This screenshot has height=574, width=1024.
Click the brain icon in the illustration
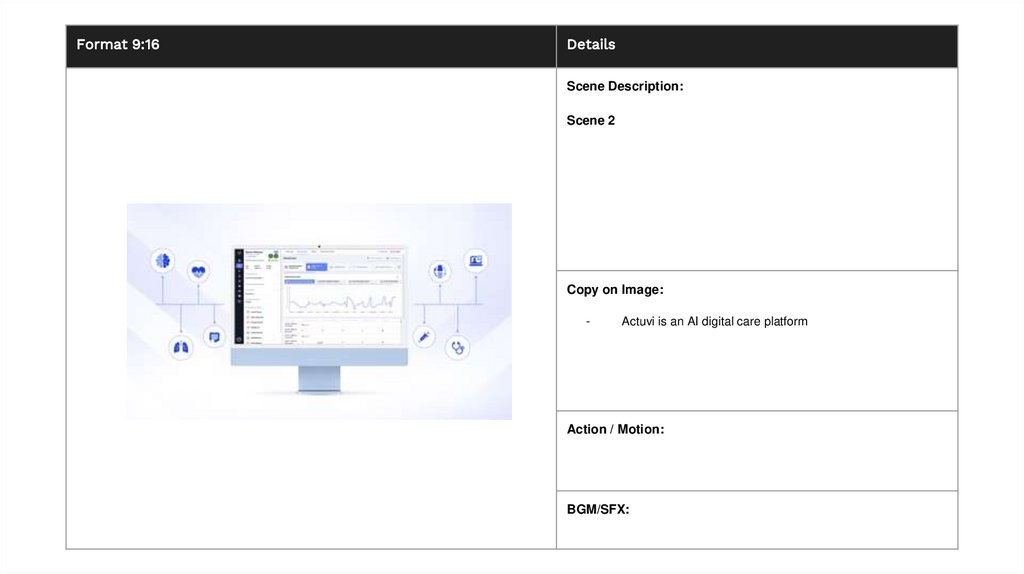(x=163, y=261)
